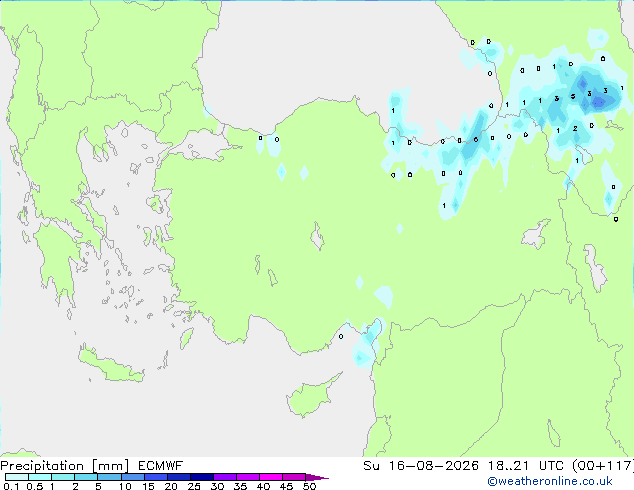Viewport: 634px width, 490px height.
Task: Pick the 10–15 mm legend swatch
Action: [132, 477]
